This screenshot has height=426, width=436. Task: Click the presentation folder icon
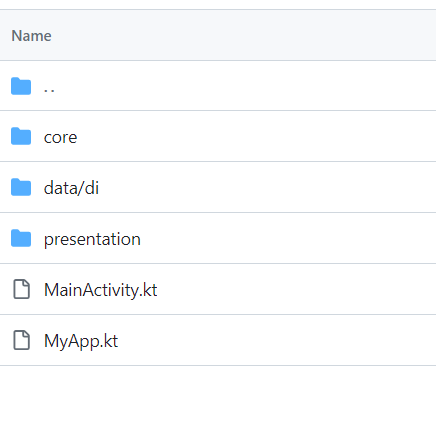click(21, 238)
